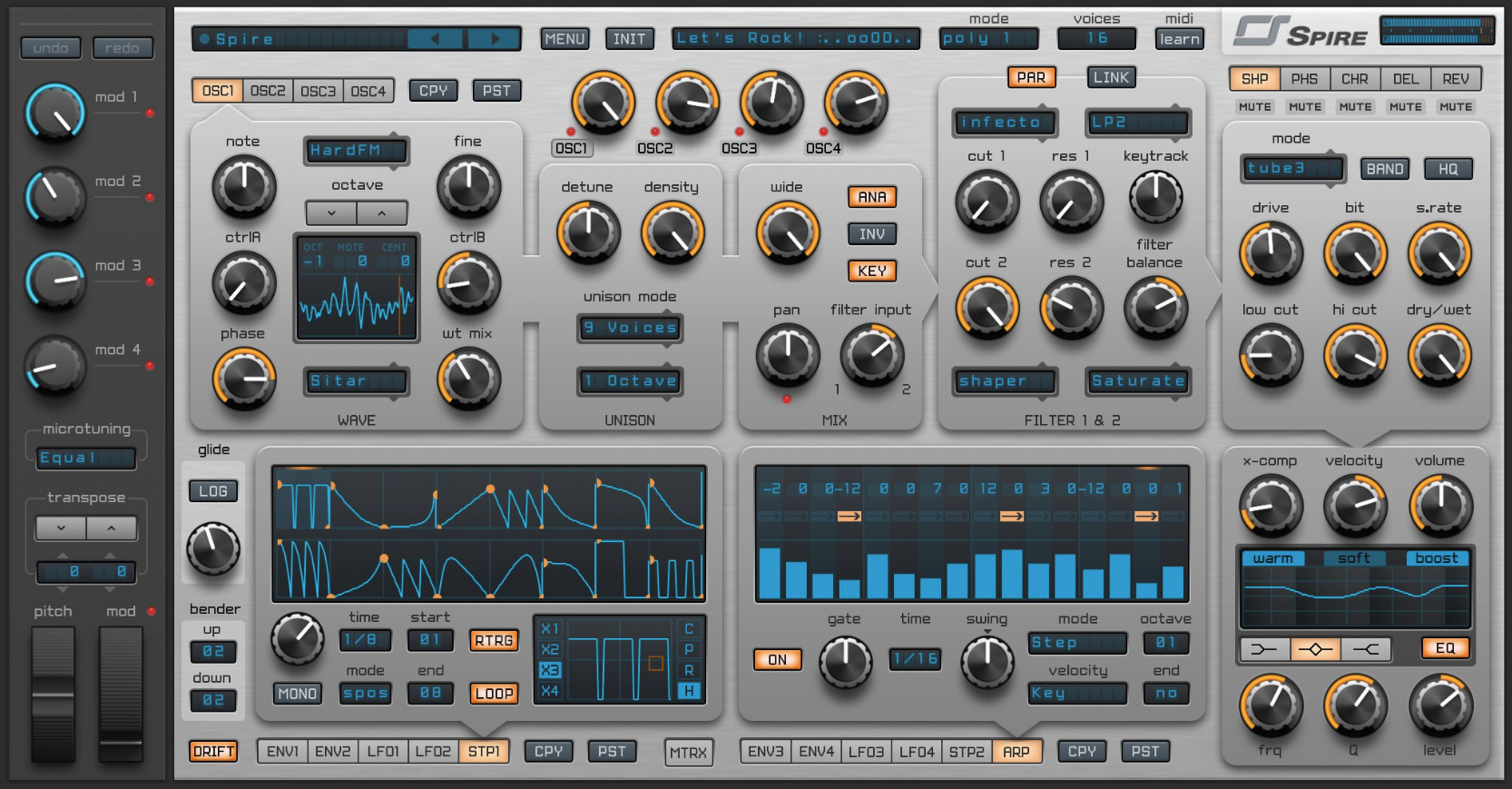Increase transpose with the up arrow
Screen dimensions: 1512x789
112,528
